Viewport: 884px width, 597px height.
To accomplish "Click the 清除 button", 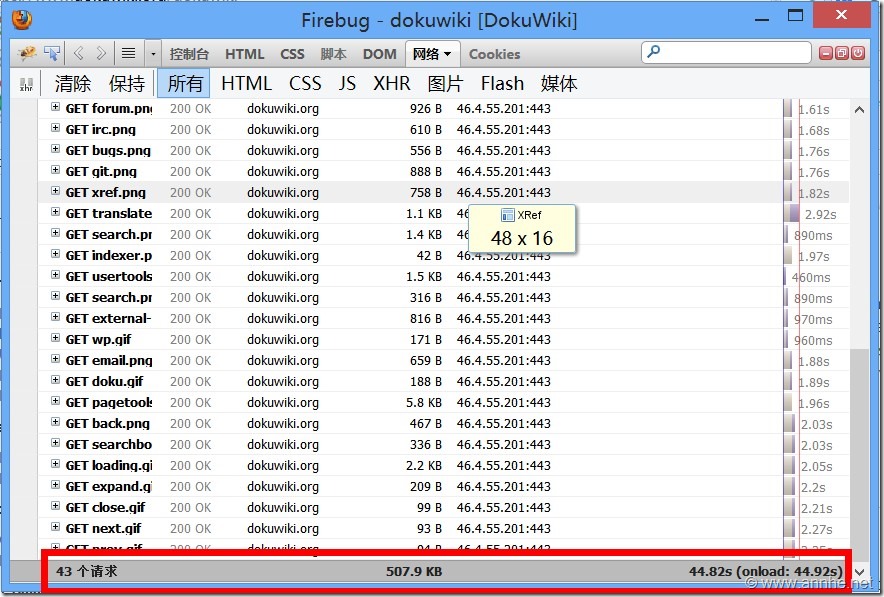I will click(73, 84).
